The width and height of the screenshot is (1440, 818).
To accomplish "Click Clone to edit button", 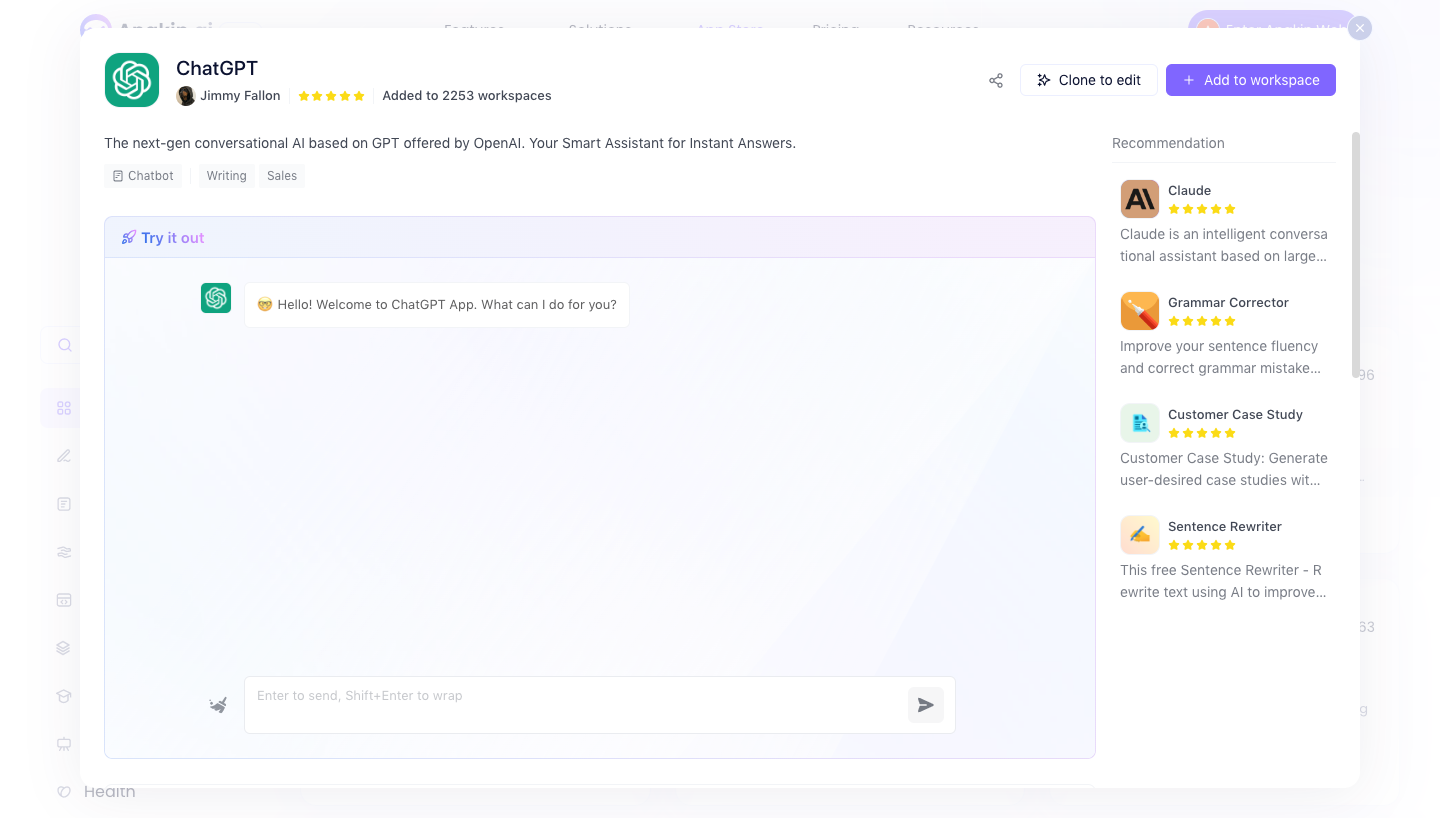I will pos(1089,80).
